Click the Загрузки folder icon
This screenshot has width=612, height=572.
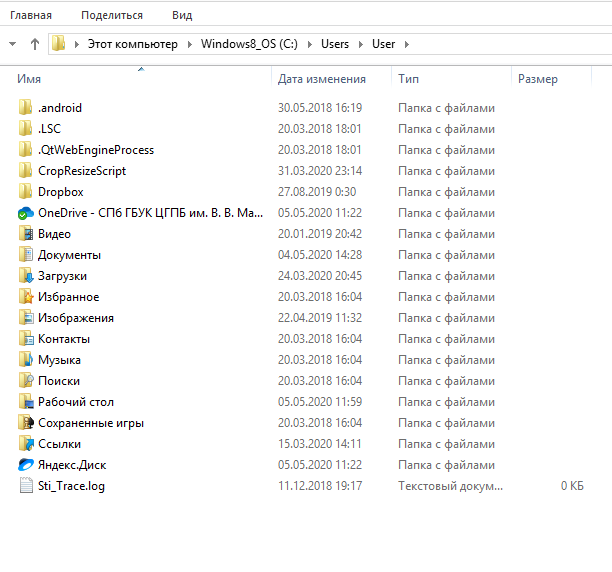(26, 276)
